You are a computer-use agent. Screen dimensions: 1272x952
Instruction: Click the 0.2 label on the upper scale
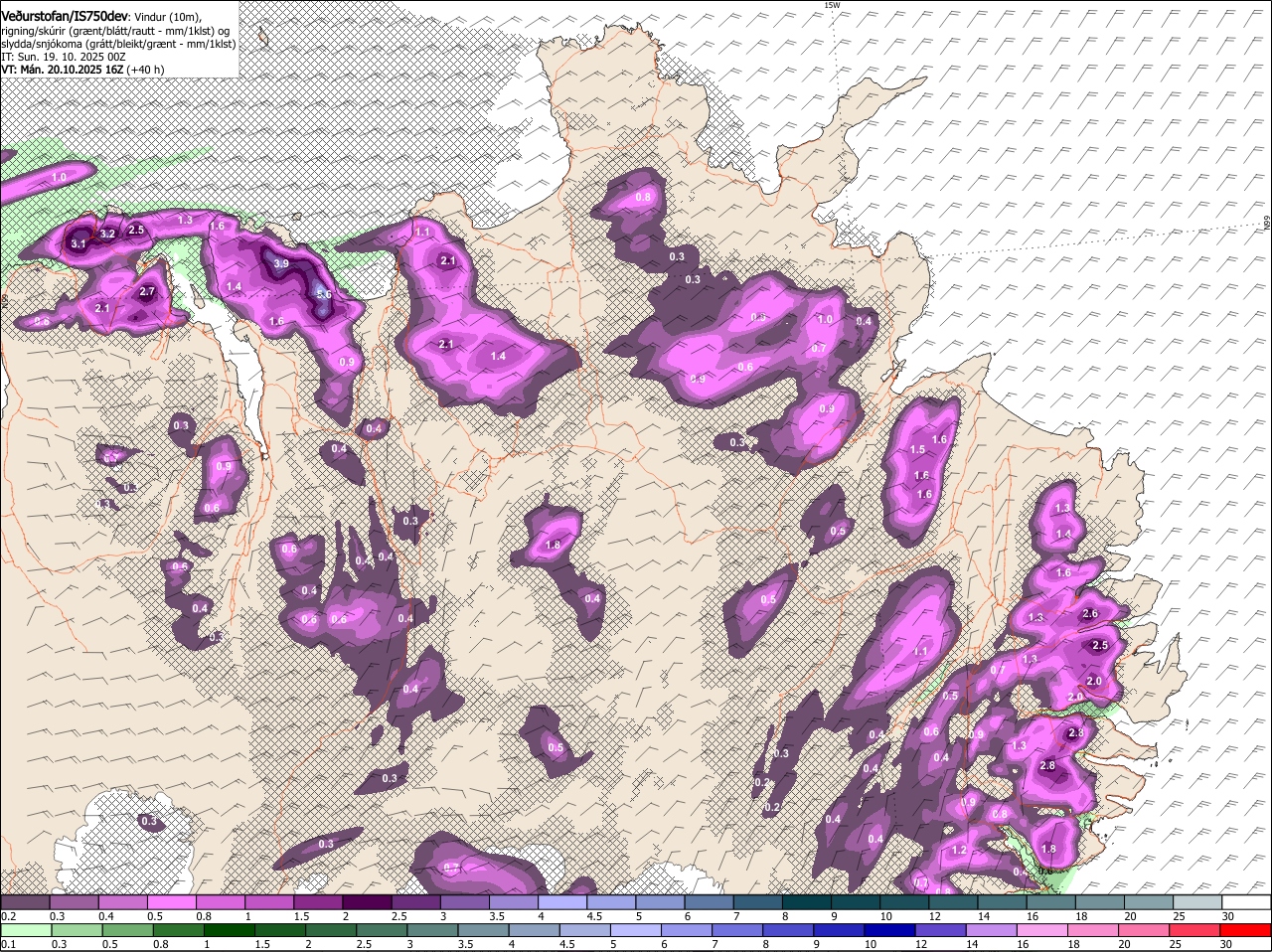click(x=8, y=916)
